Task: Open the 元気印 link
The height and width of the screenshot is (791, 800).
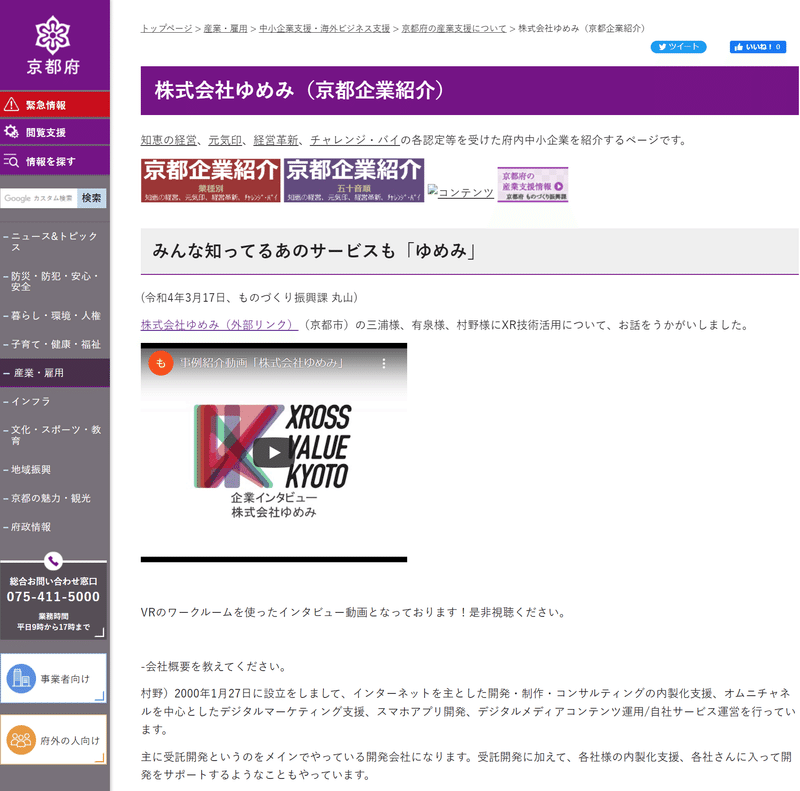Action: (225, 140)
